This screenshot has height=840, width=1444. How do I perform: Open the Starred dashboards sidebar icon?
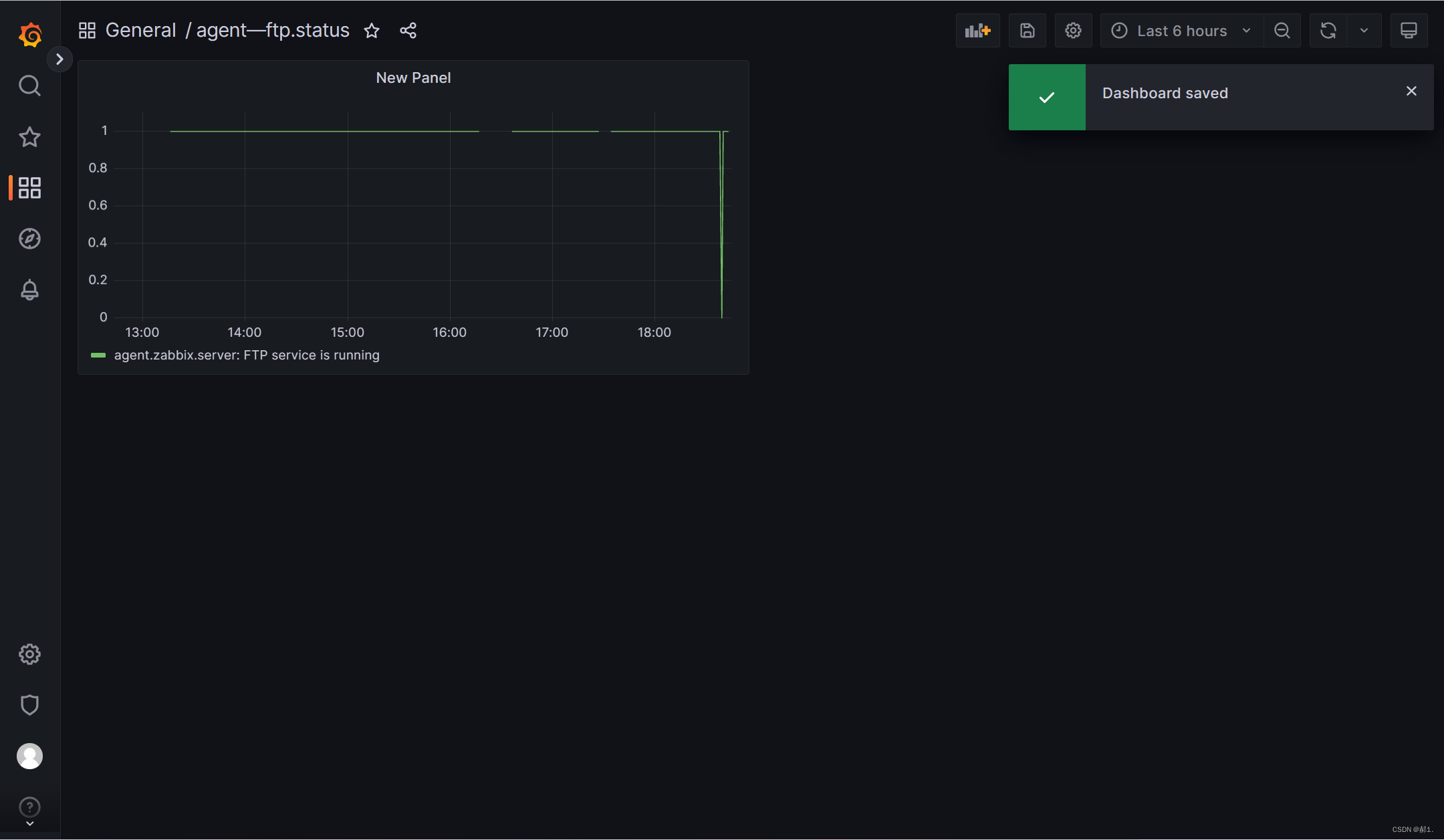point(29,137)
